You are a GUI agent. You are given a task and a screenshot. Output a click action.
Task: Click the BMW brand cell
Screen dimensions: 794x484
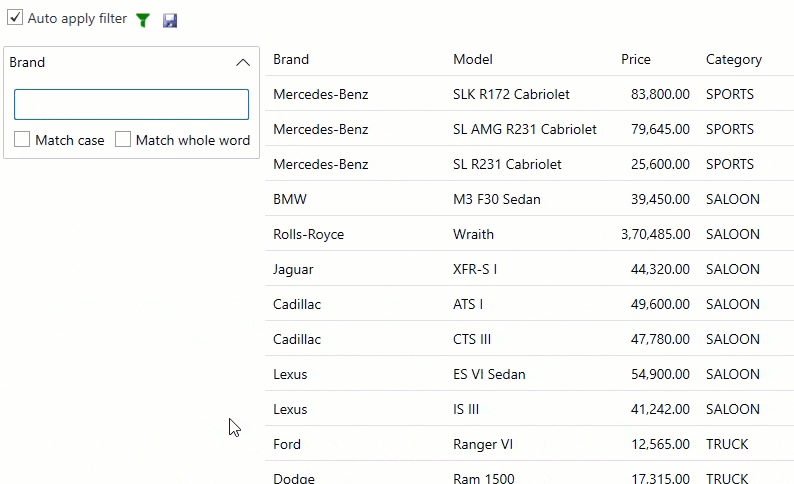(290, 199)
